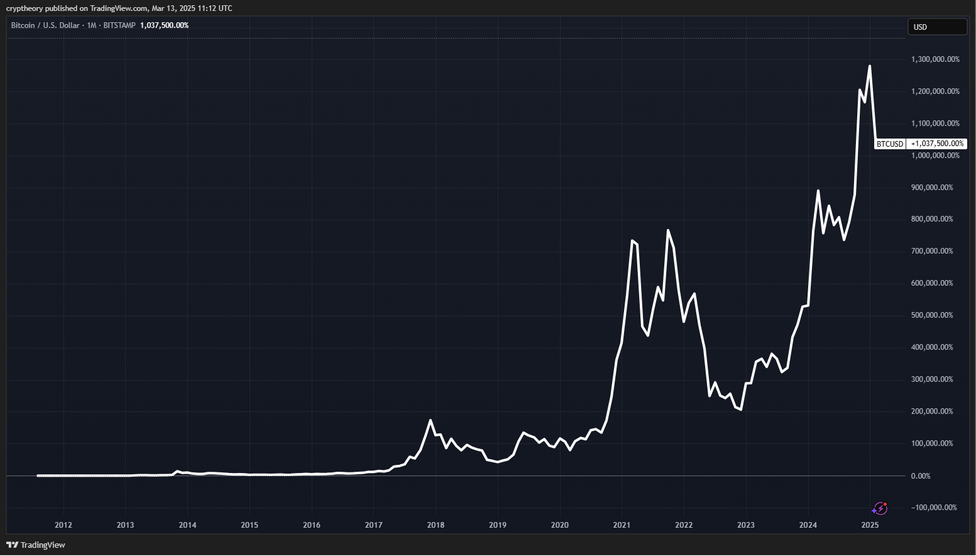Click the −100,000.00% price axis label
976x556 pixels.
pyautogui.click(x=934, y=507)
